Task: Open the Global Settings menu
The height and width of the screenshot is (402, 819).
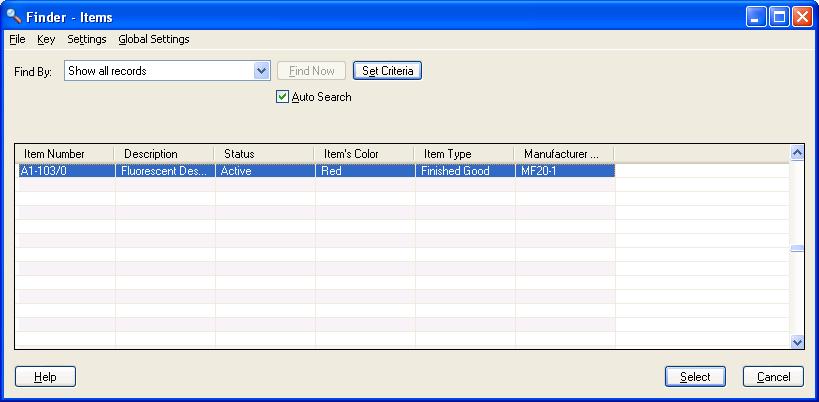Action: coord(154,39)
